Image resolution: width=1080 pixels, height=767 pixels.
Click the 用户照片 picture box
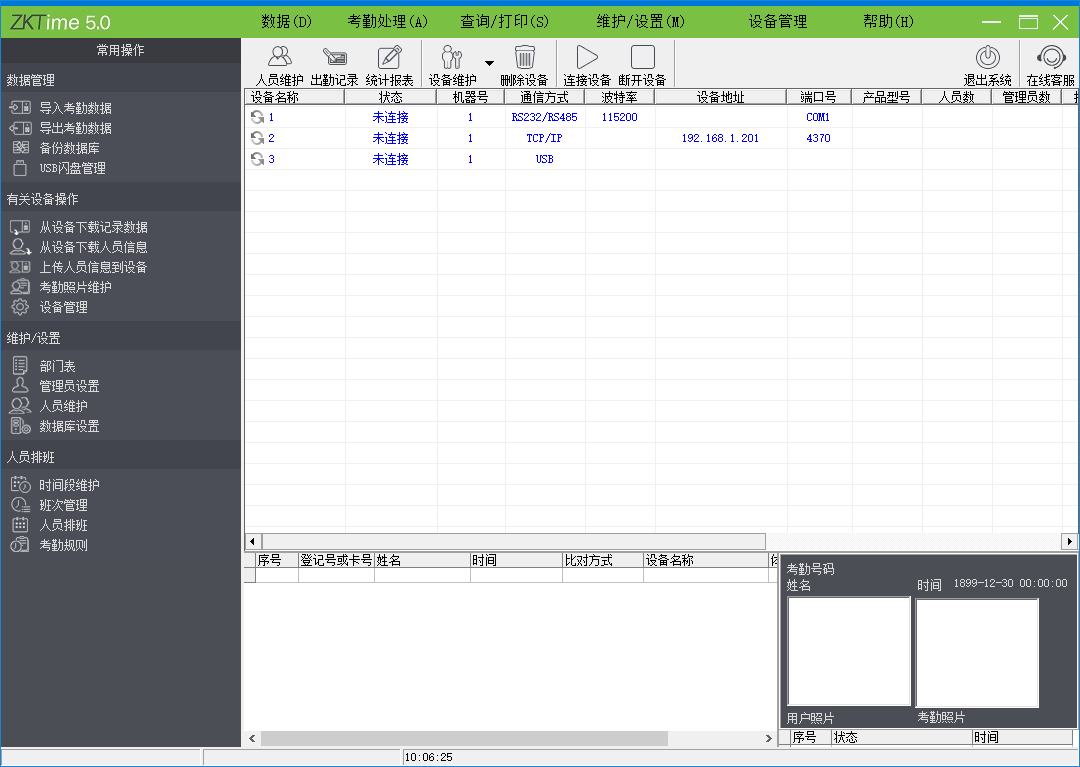coord(849,651)
